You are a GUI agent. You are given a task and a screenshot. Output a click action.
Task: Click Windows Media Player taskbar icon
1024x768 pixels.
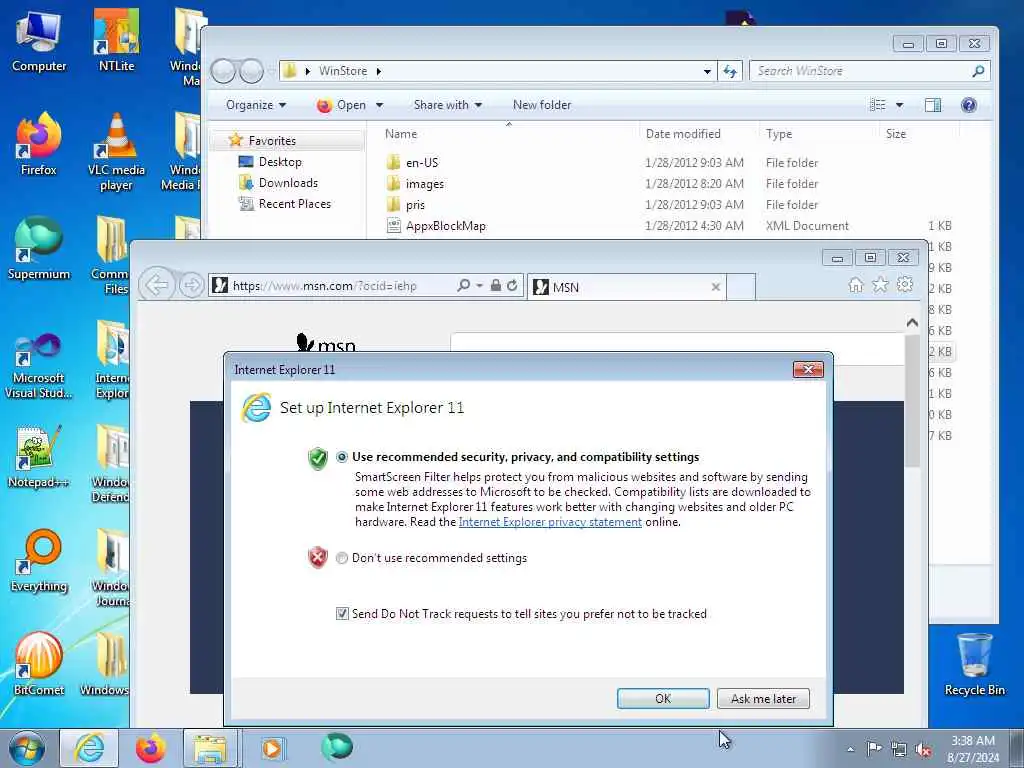click(x=272, y=748)
